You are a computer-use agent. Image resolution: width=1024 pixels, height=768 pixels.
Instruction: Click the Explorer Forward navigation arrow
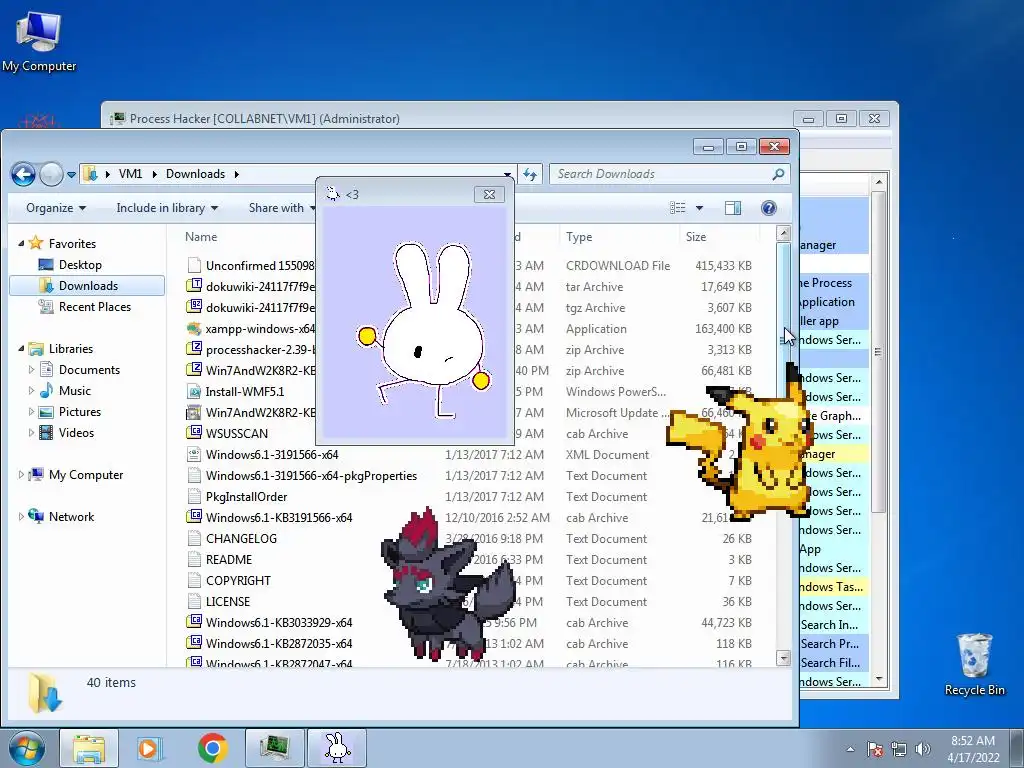[52, 174]
